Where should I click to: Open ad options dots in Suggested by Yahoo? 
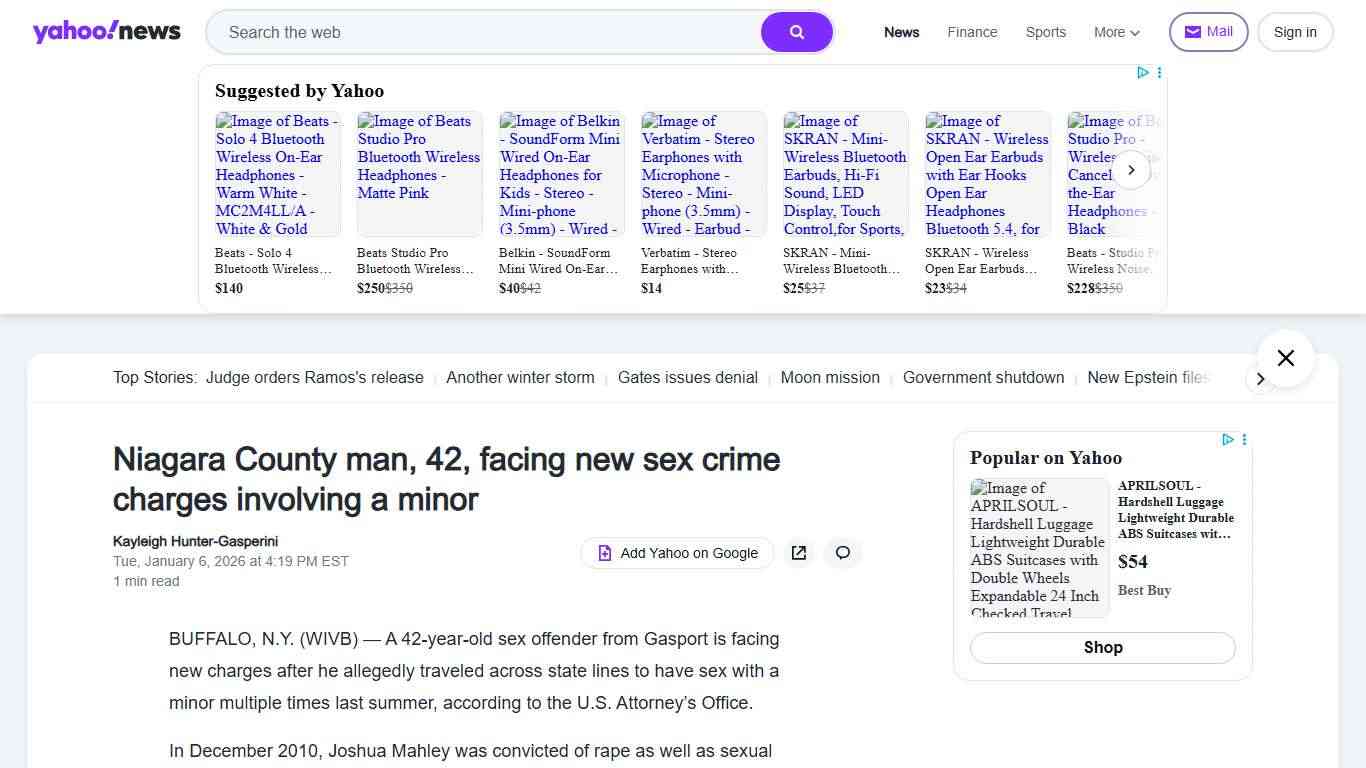pyautogui.click(x=1159, y=73)
